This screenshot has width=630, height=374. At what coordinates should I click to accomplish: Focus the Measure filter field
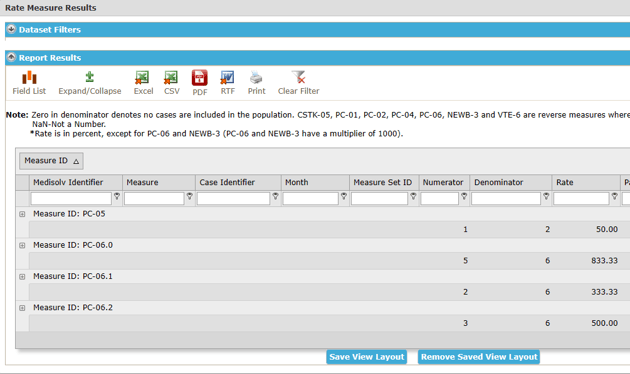(154, 198)
